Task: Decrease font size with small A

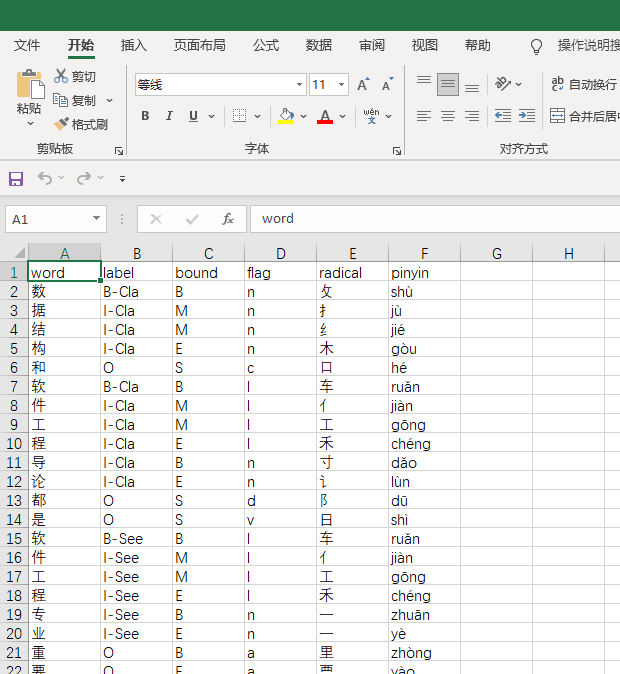Action: click(x=388, y=85)
